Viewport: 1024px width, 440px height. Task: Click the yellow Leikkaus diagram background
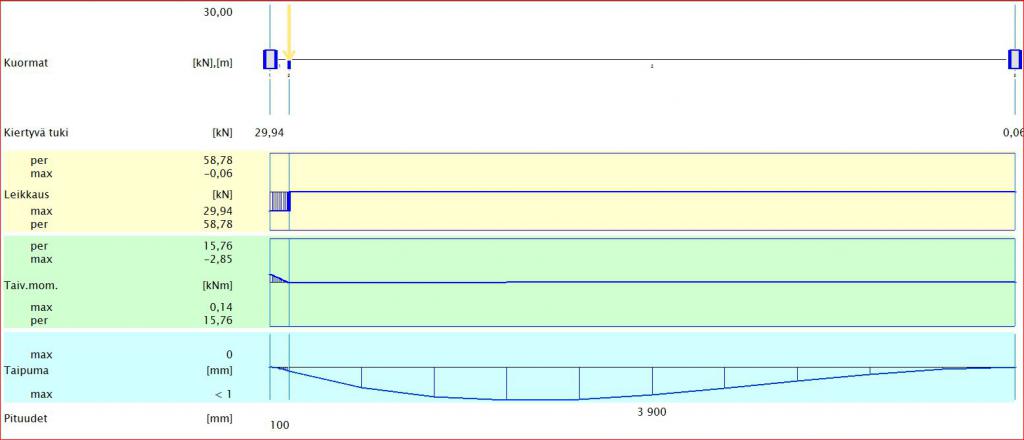tap(650, 170)
